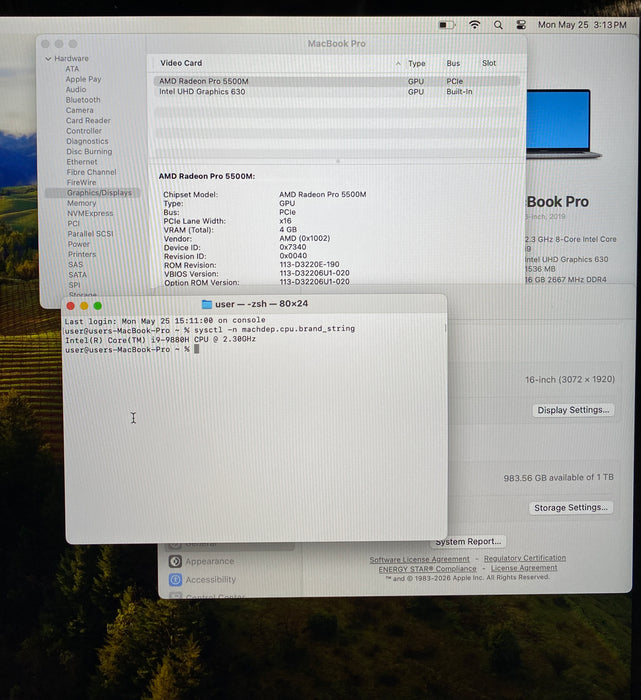Open Software License Agreement link
This screenshot has width=641, height=700.
(419, 559)
